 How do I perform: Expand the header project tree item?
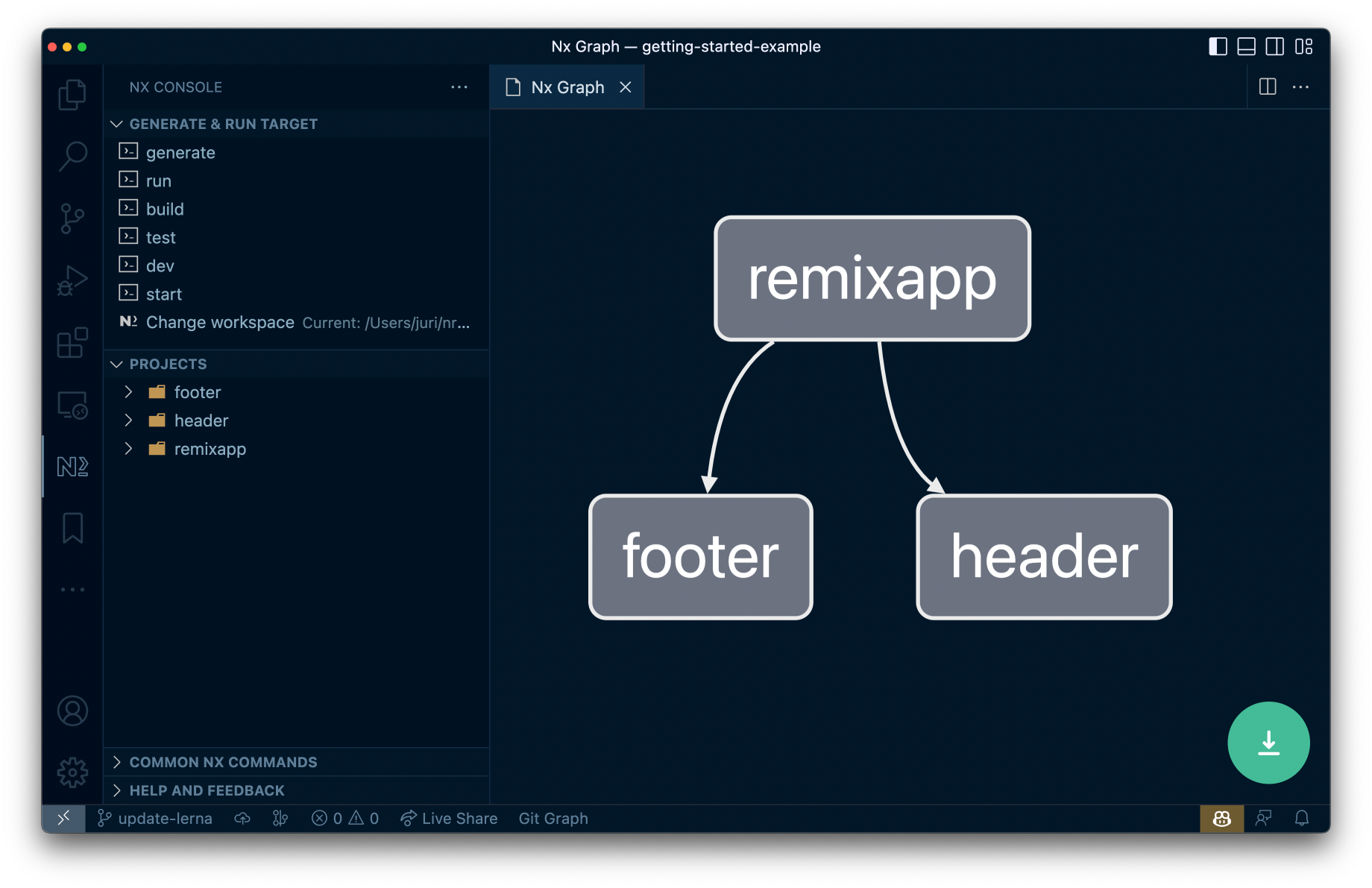tap(128, 420)
